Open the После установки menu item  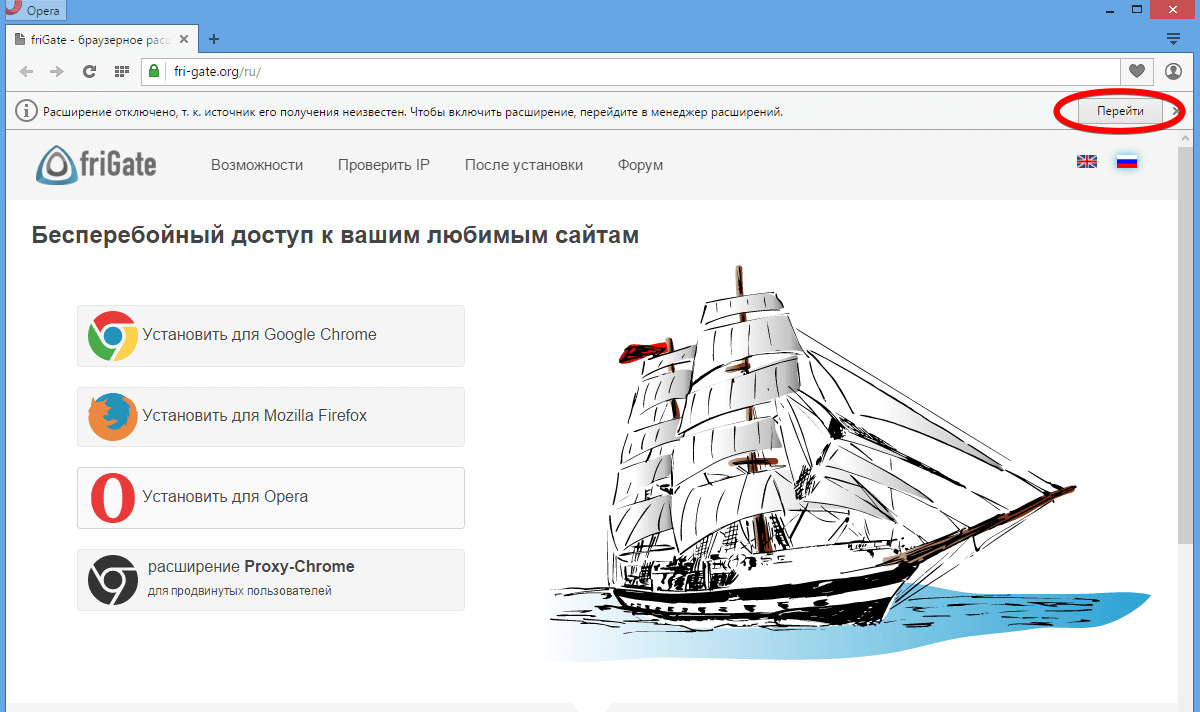click(x=524, y=165)
